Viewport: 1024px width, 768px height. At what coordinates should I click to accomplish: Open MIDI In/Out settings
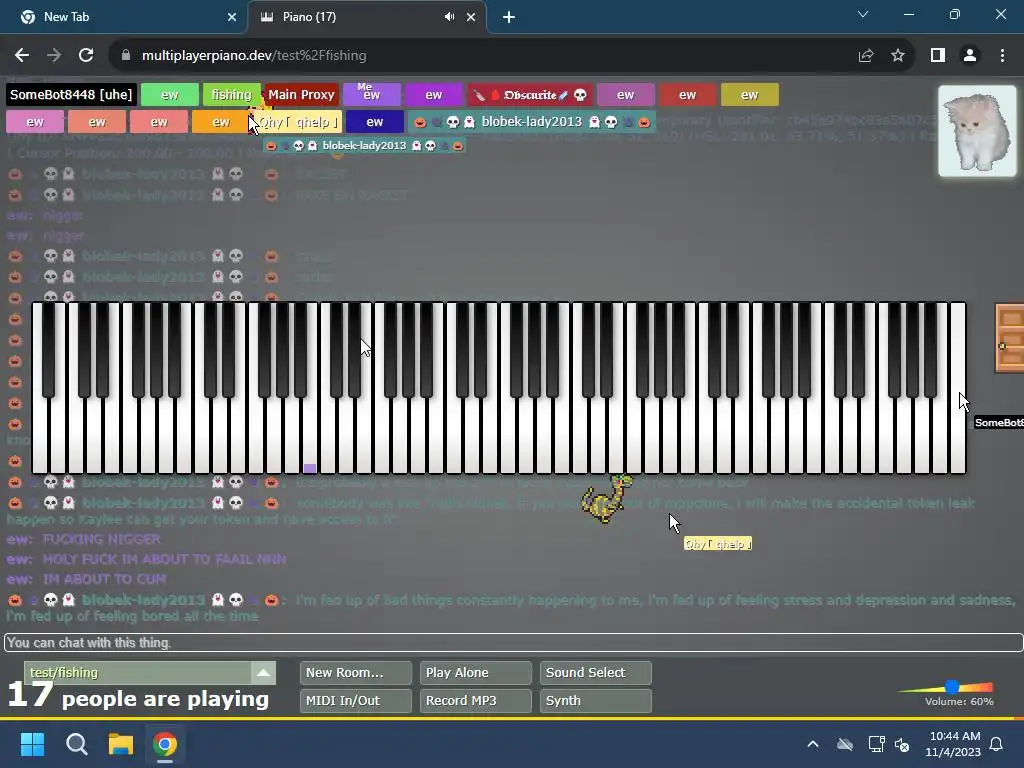tap(356, 701)
